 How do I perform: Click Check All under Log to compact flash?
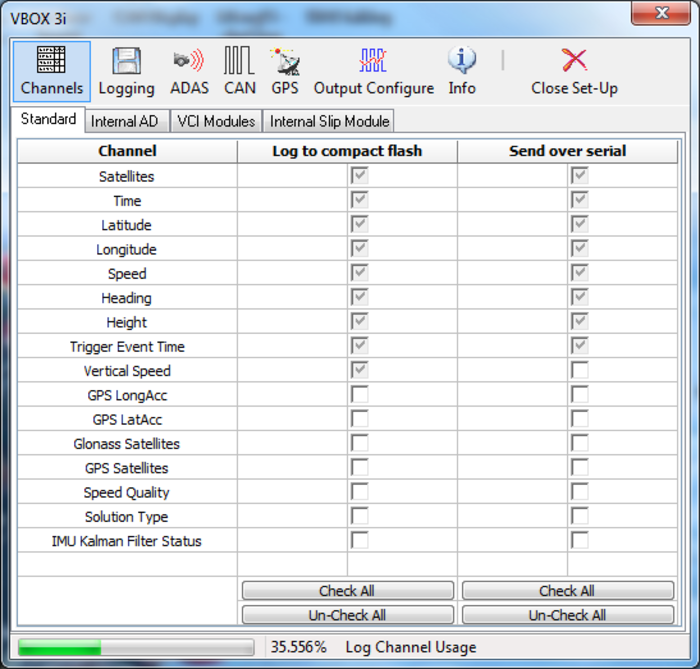pyautogui.click(x=347, y=590)
